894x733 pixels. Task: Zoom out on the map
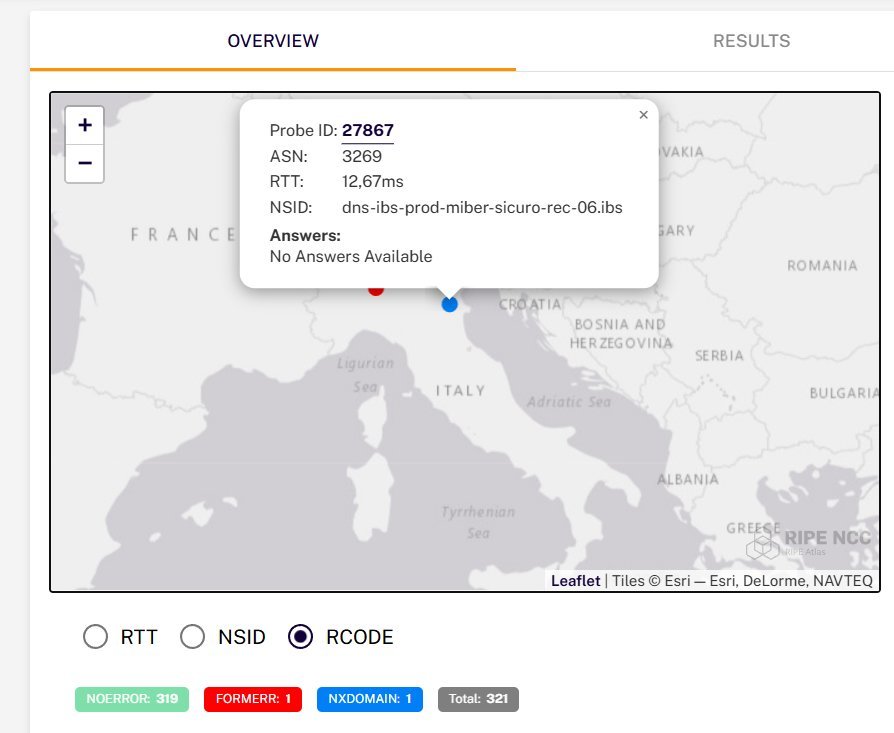point(85,164)
